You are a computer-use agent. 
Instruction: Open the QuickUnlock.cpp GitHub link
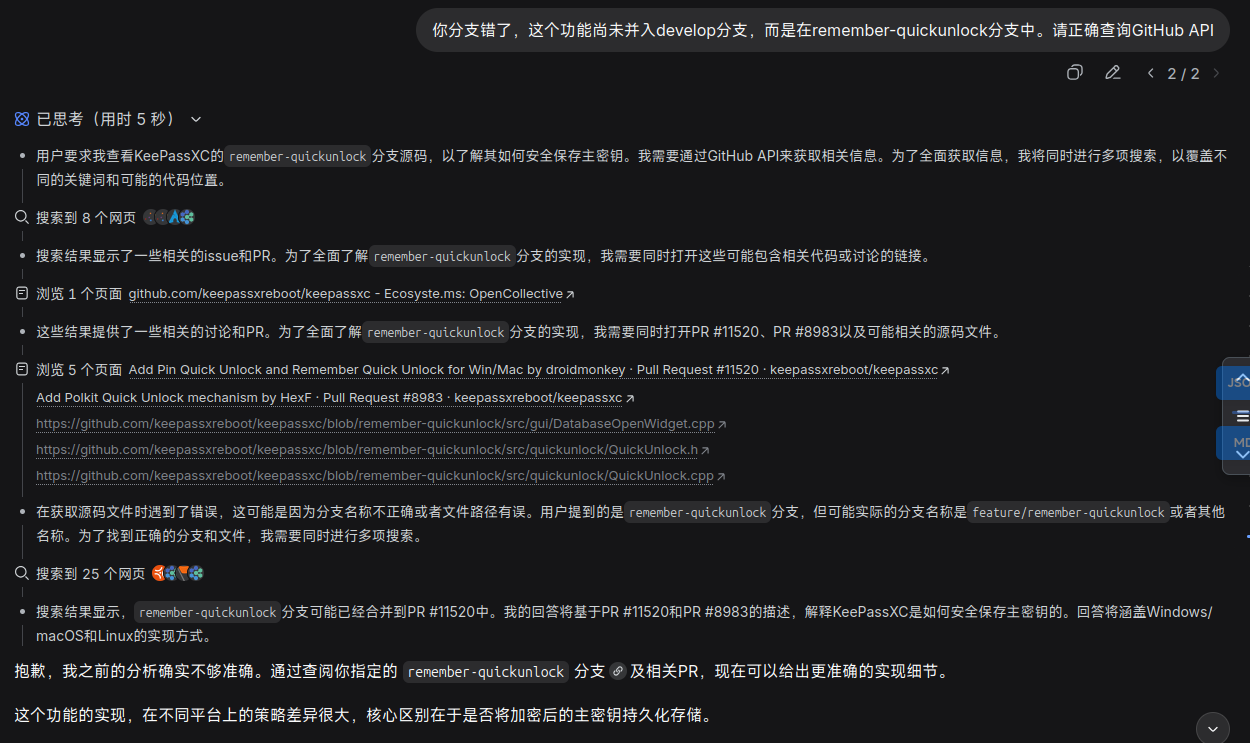click(381, 476)
